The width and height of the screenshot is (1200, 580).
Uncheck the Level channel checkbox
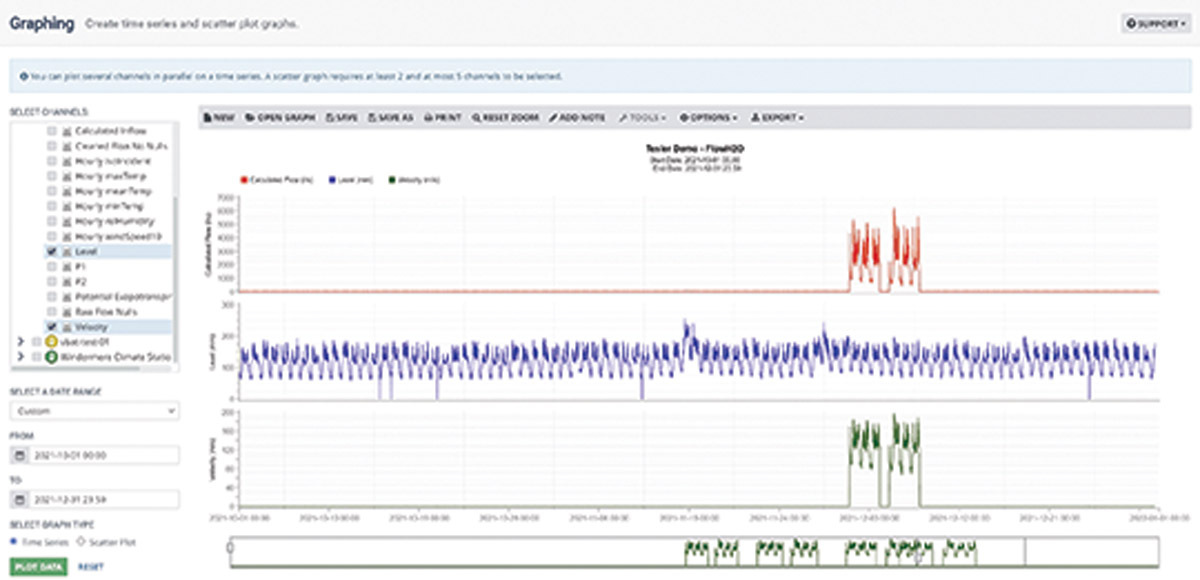51,253
